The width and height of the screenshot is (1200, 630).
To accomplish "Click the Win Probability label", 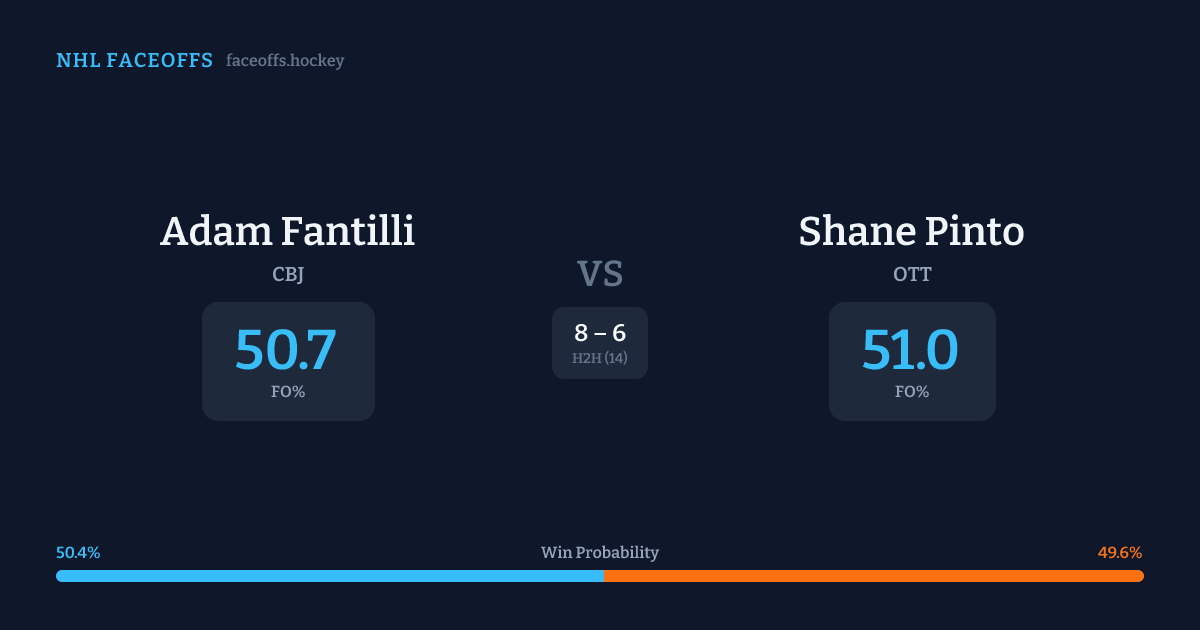I will point(600,553).
